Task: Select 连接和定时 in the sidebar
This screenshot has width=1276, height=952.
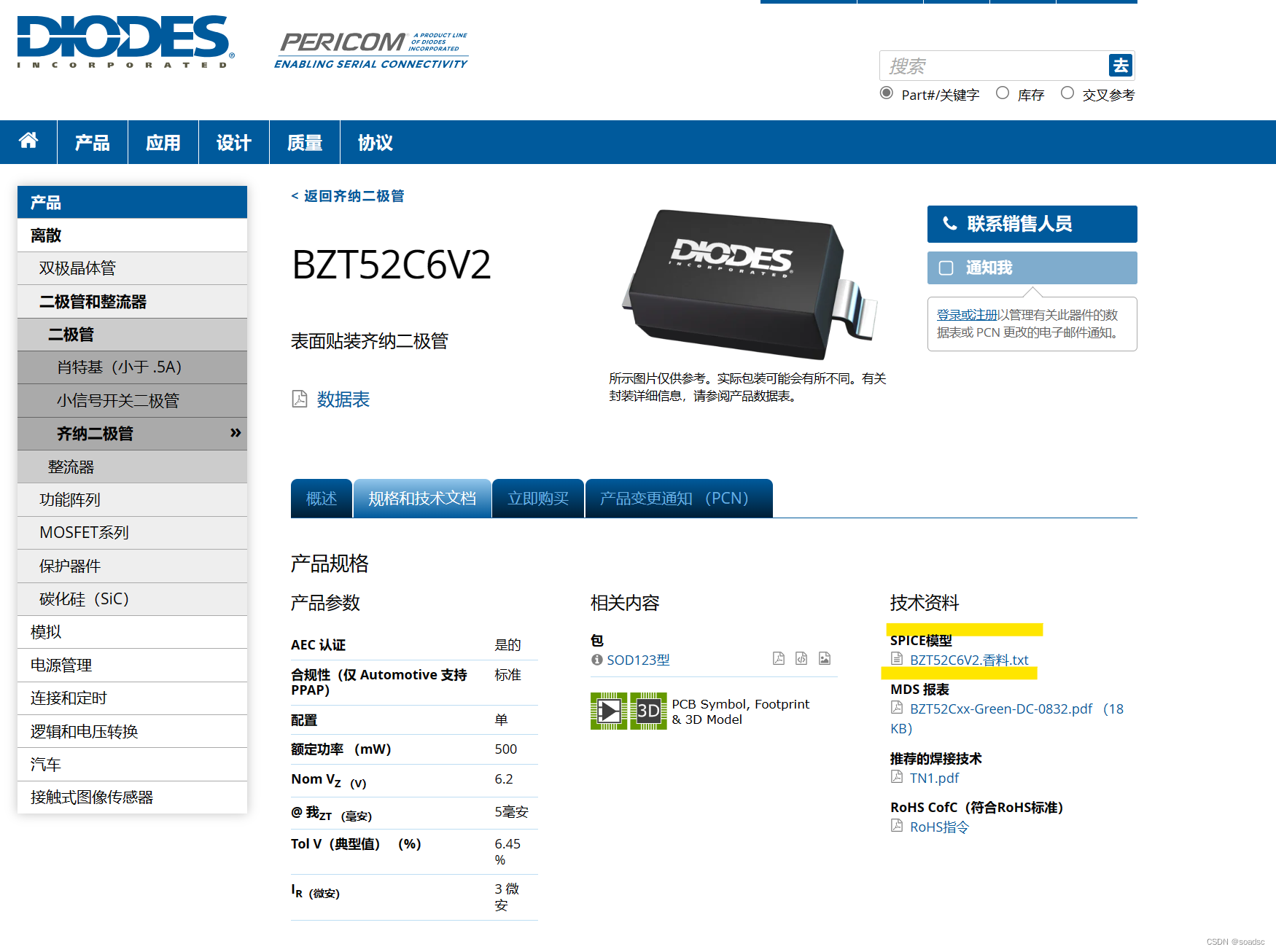Action: pos(132,698)
